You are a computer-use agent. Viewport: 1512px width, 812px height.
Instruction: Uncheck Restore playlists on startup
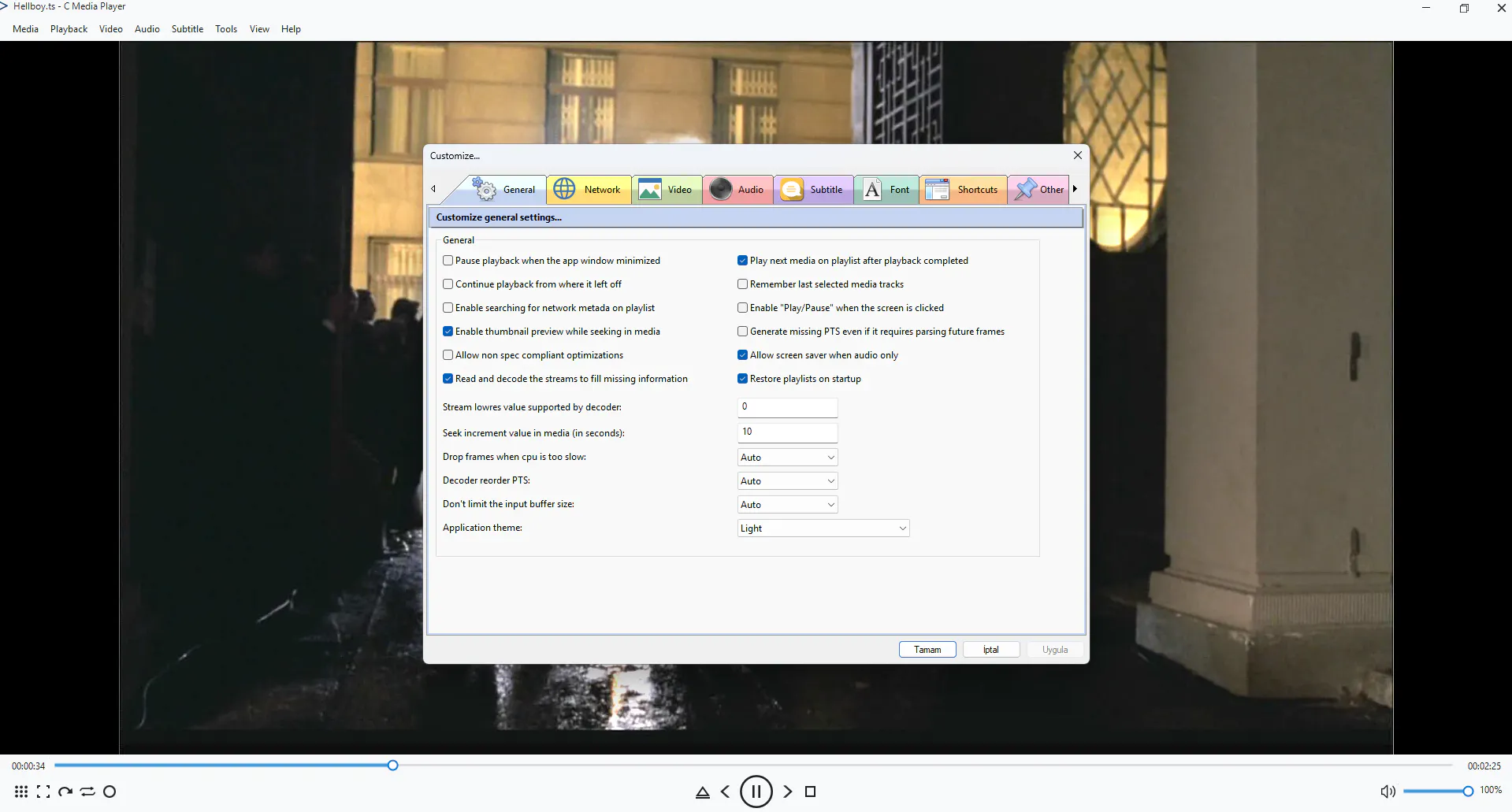click(x=742, y=379)
